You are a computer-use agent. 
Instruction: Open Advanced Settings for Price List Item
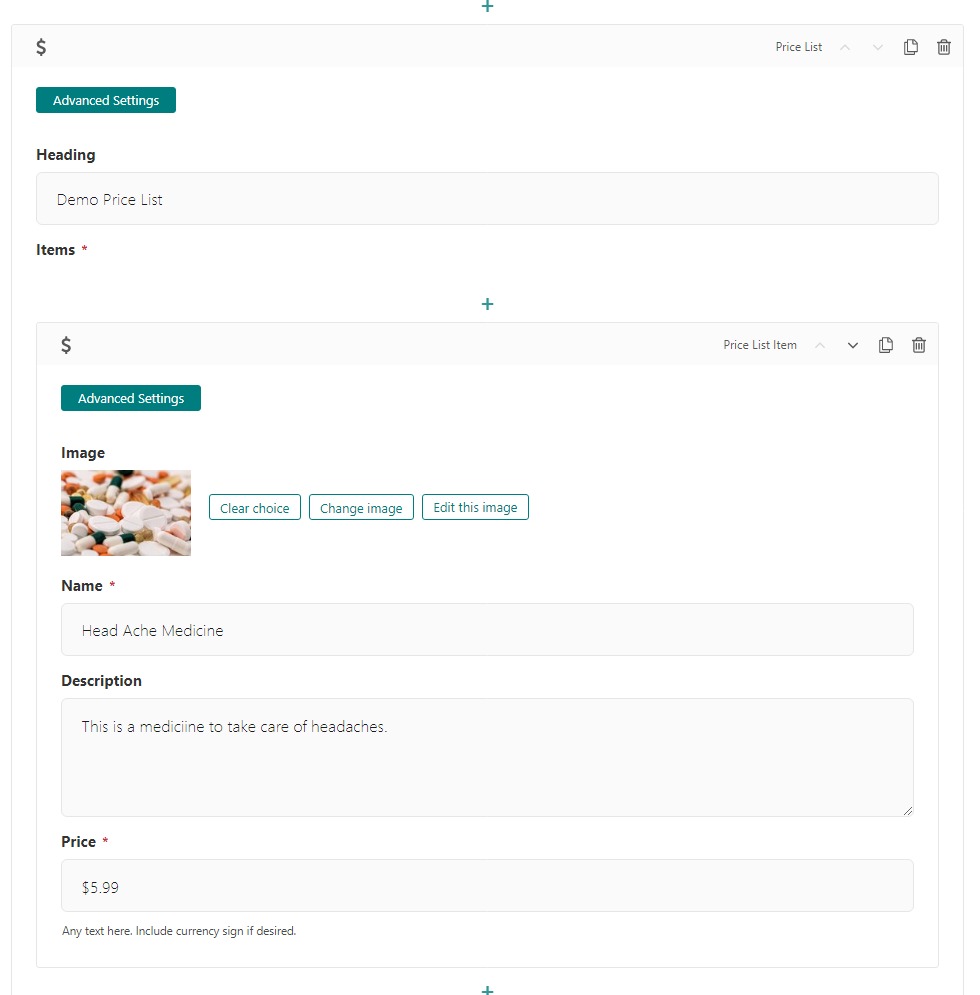[131, 398]
